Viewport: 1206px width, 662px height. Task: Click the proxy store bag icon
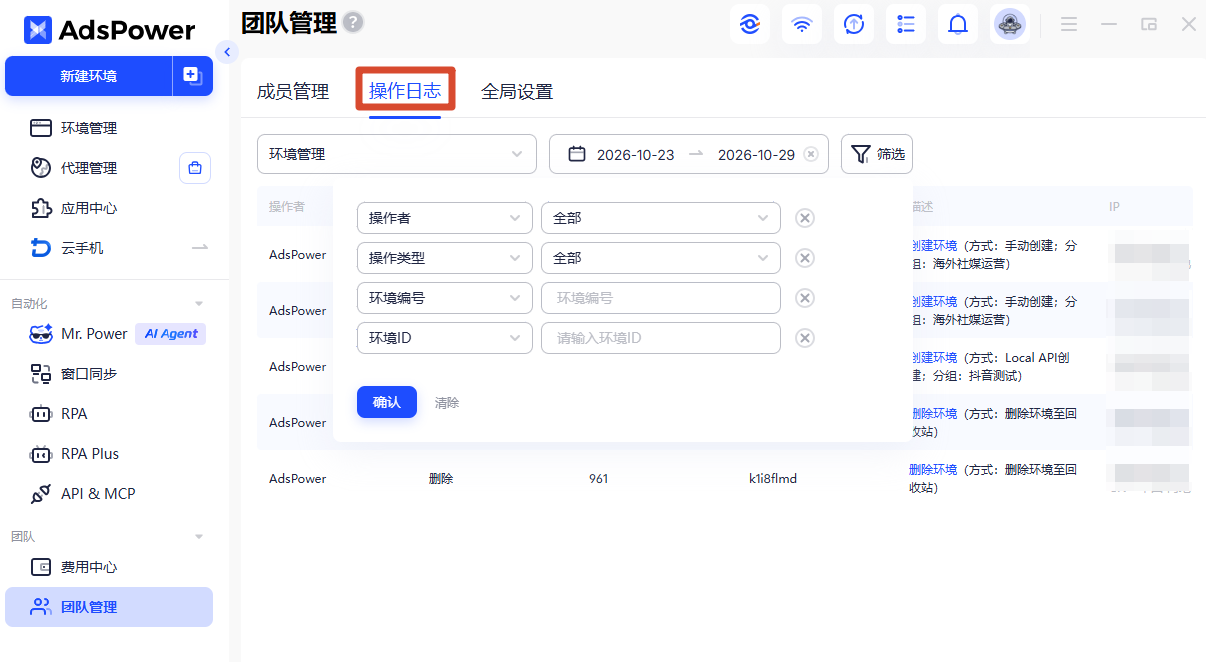195,168
